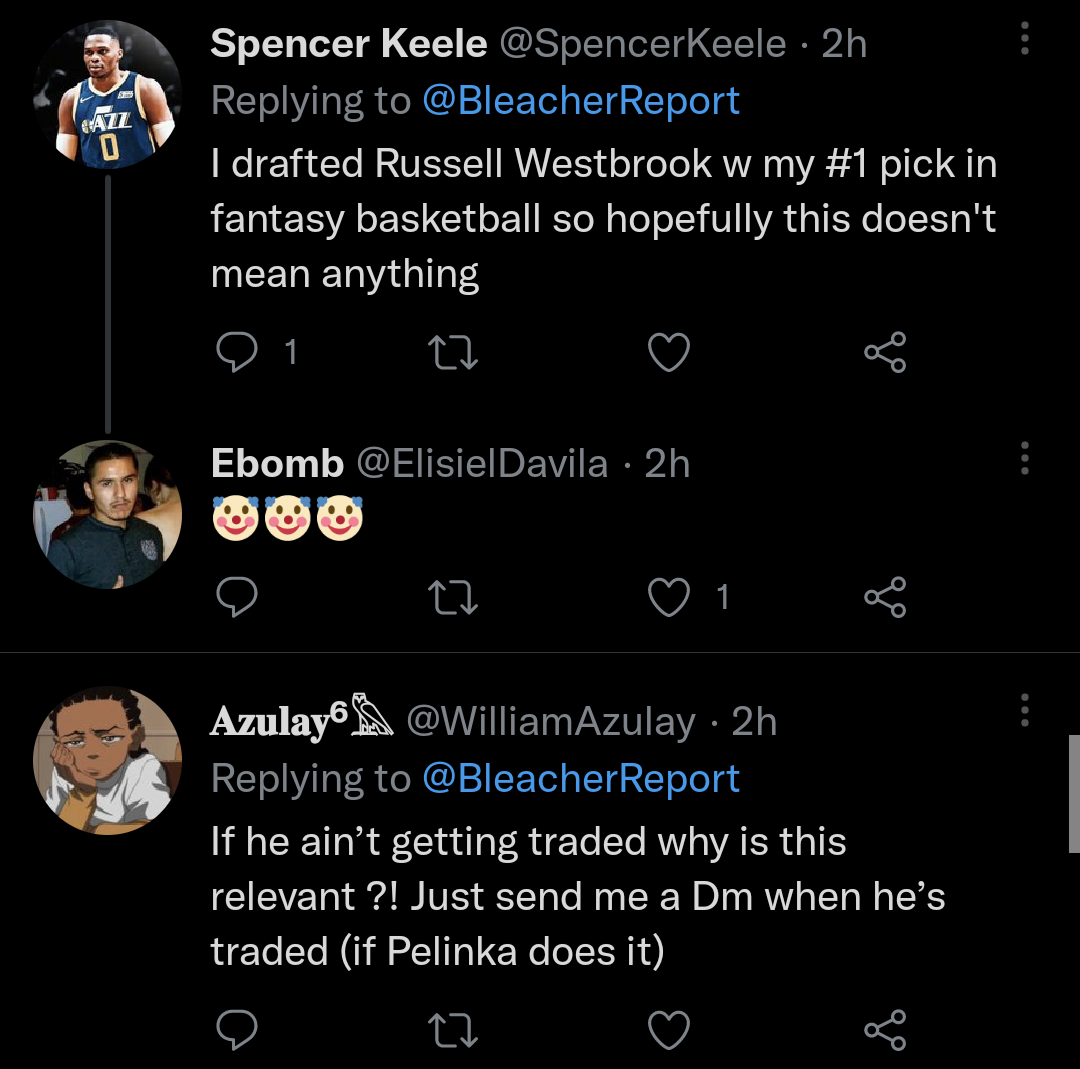Screen dimensions: 1080x1069
Task: Retweet Ebomb's clown emoji tweet
Action: click(453, 597)
